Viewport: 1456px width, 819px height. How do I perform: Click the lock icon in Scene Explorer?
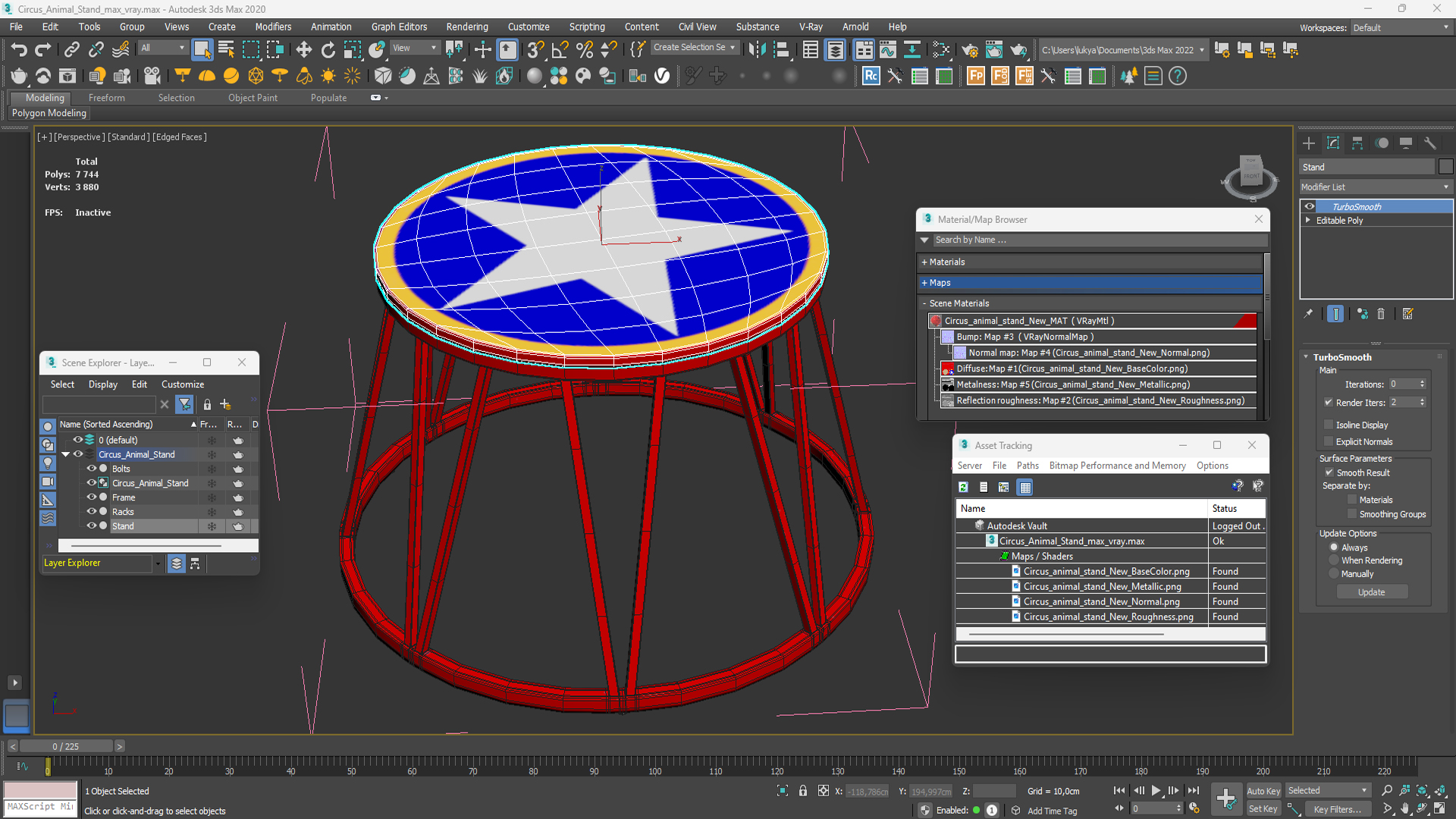pos(207,405)
